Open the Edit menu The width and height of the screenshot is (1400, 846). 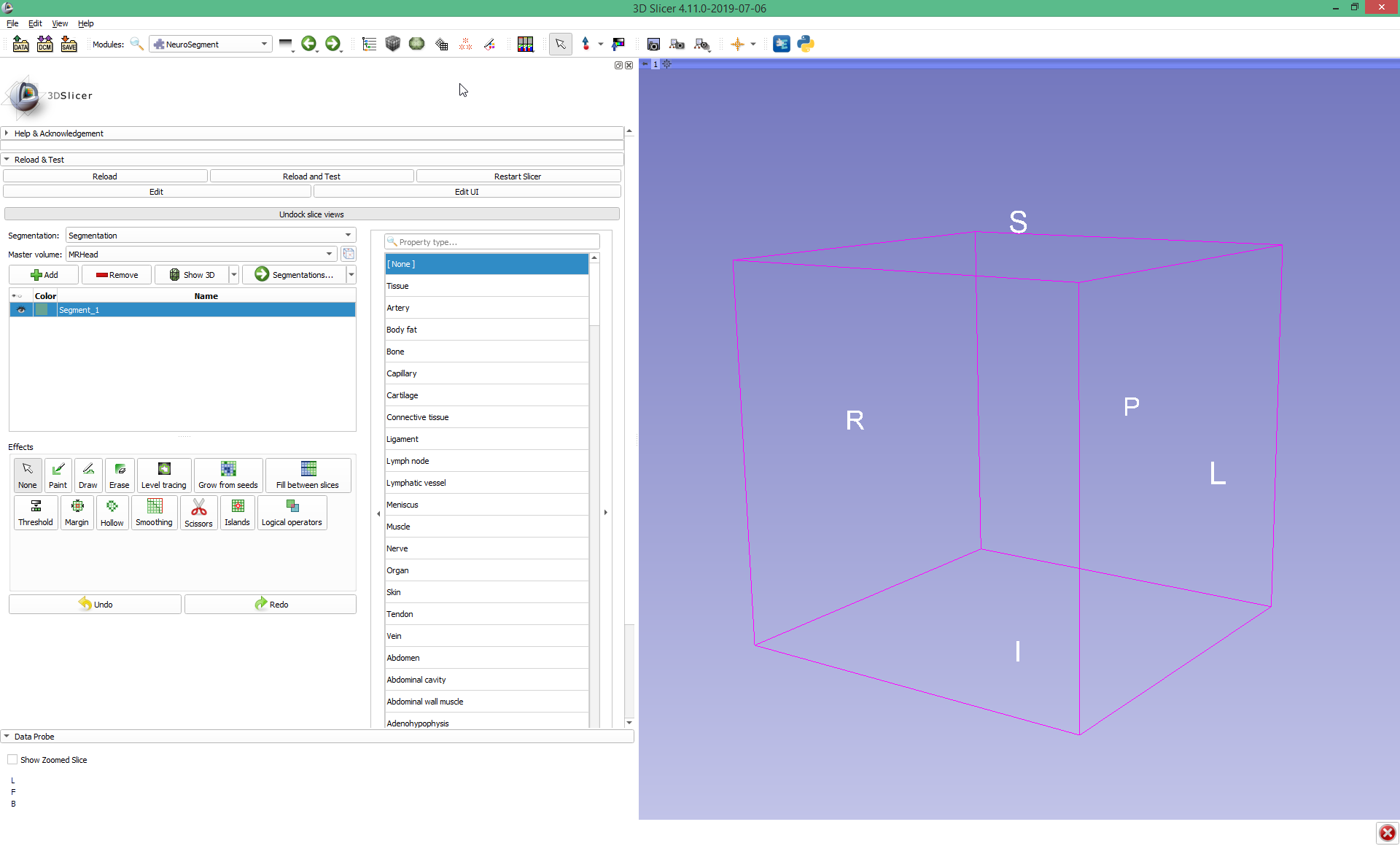tap(34, 23)
